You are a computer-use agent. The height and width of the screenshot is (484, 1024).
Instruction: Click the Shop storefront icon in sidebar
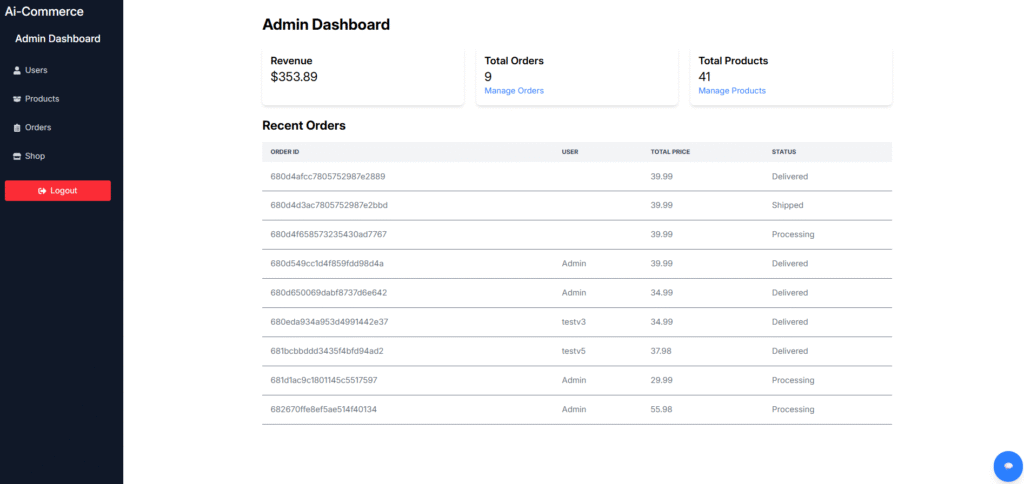[x=17, y=157]
